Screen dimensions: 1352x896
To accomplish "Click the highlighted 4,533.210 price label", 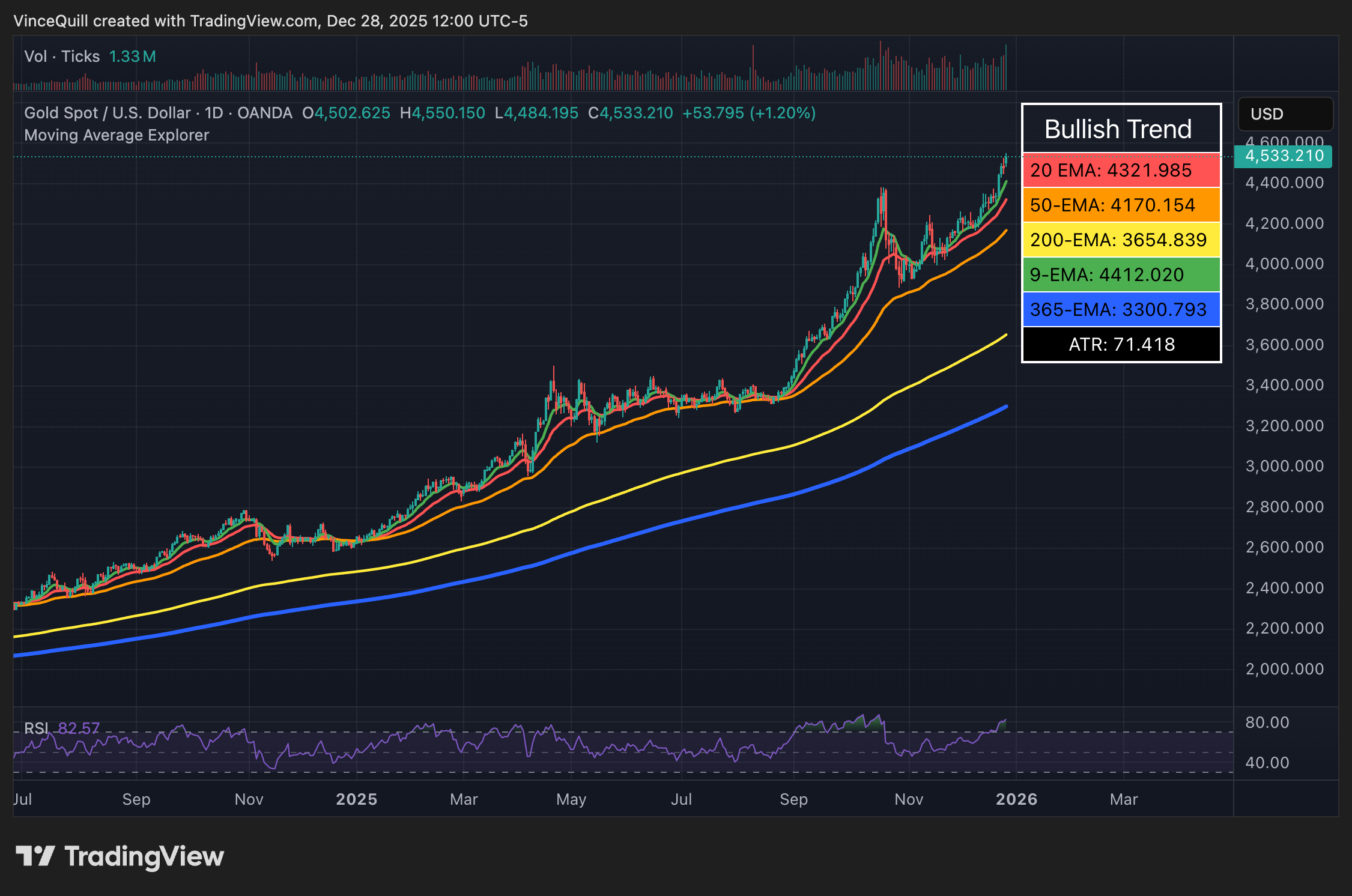I will click(1283, 156).
